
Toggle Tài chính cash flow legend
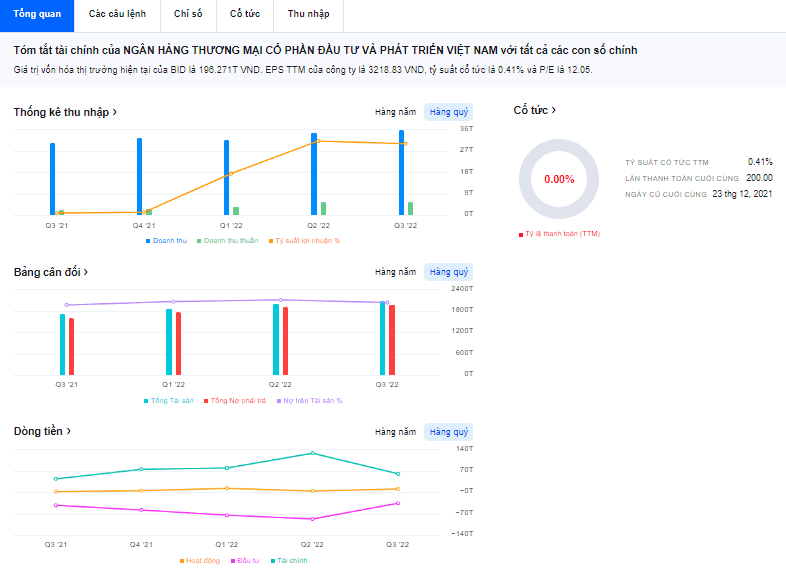click(289, 560)
